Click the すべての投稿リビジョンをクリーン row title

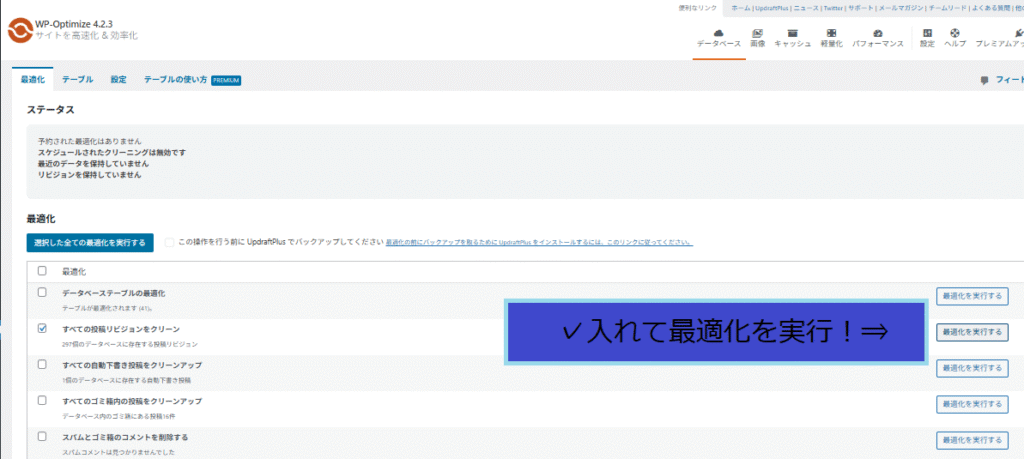tap(121, 329)
